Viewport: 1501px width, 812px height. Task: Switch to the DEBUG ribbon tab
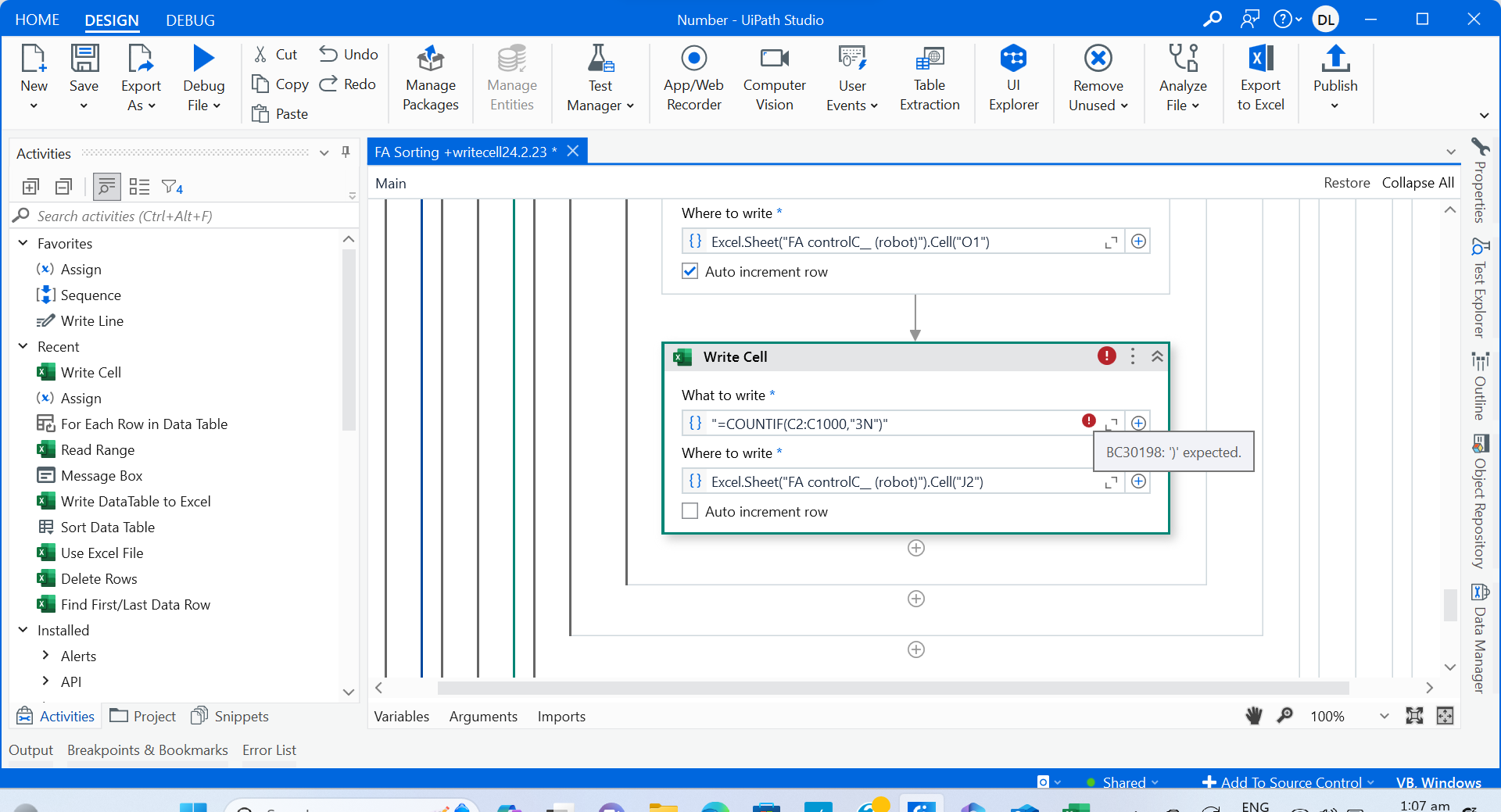(x=190, y=20)
